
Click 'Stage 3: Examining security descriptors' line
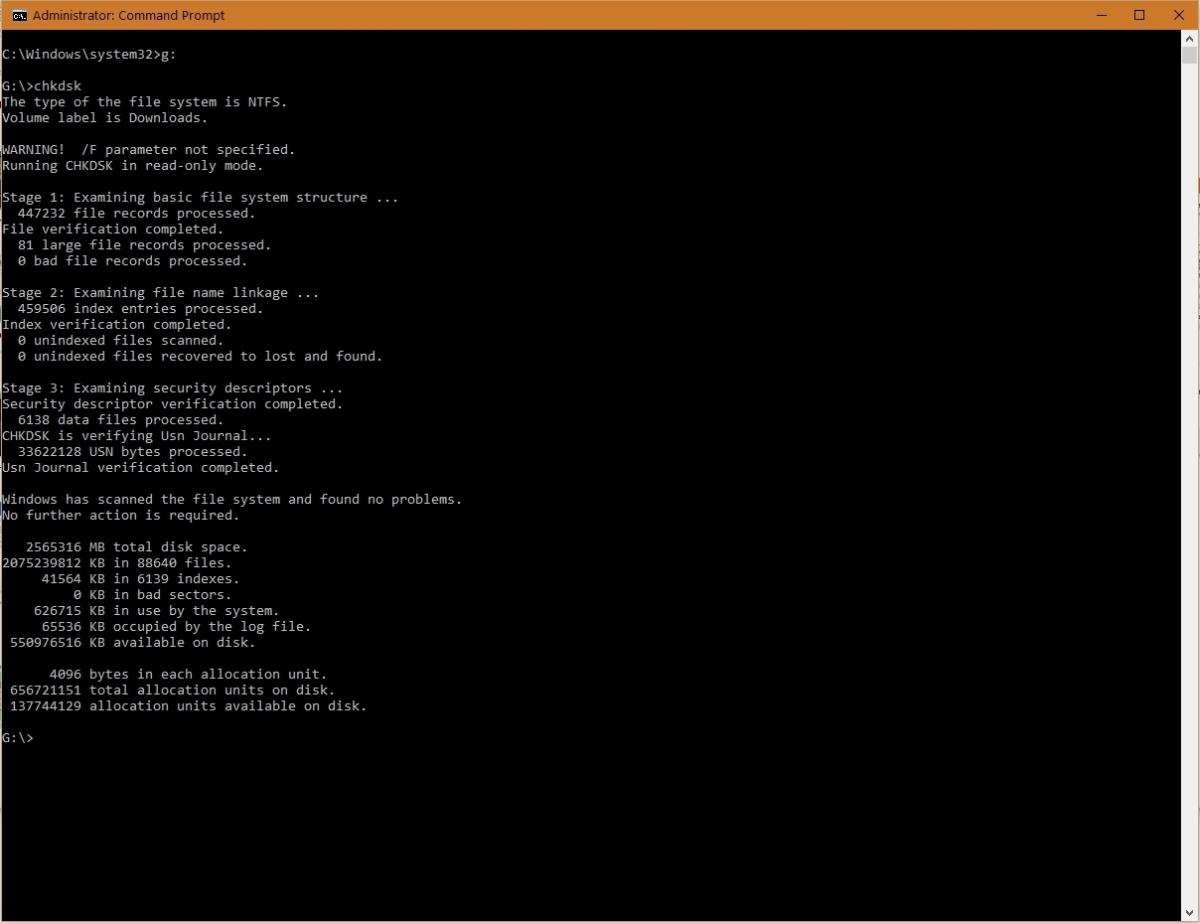click(173, 388)
